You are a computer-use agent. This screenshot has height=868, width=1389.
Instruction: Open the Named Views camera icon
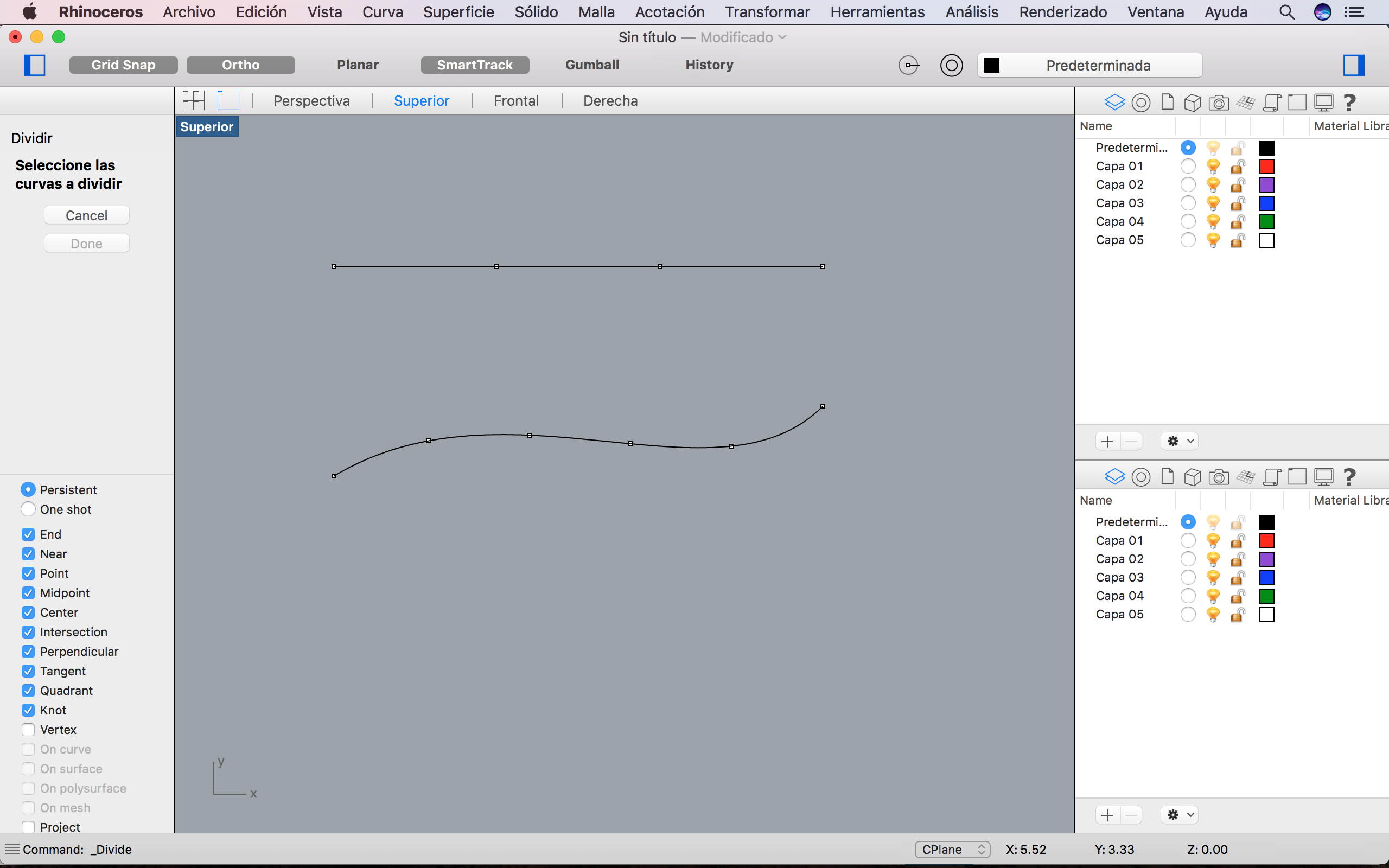[x=1219, y=101]
